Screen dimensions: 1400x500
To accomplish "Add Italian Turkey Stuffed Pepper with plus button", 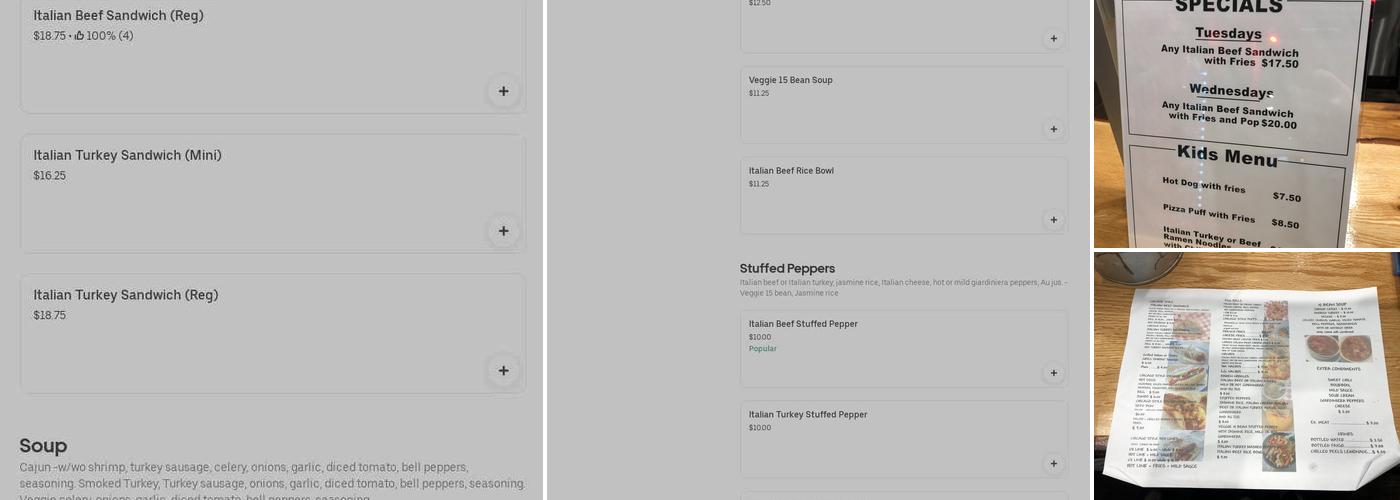I will point(1053,464).
